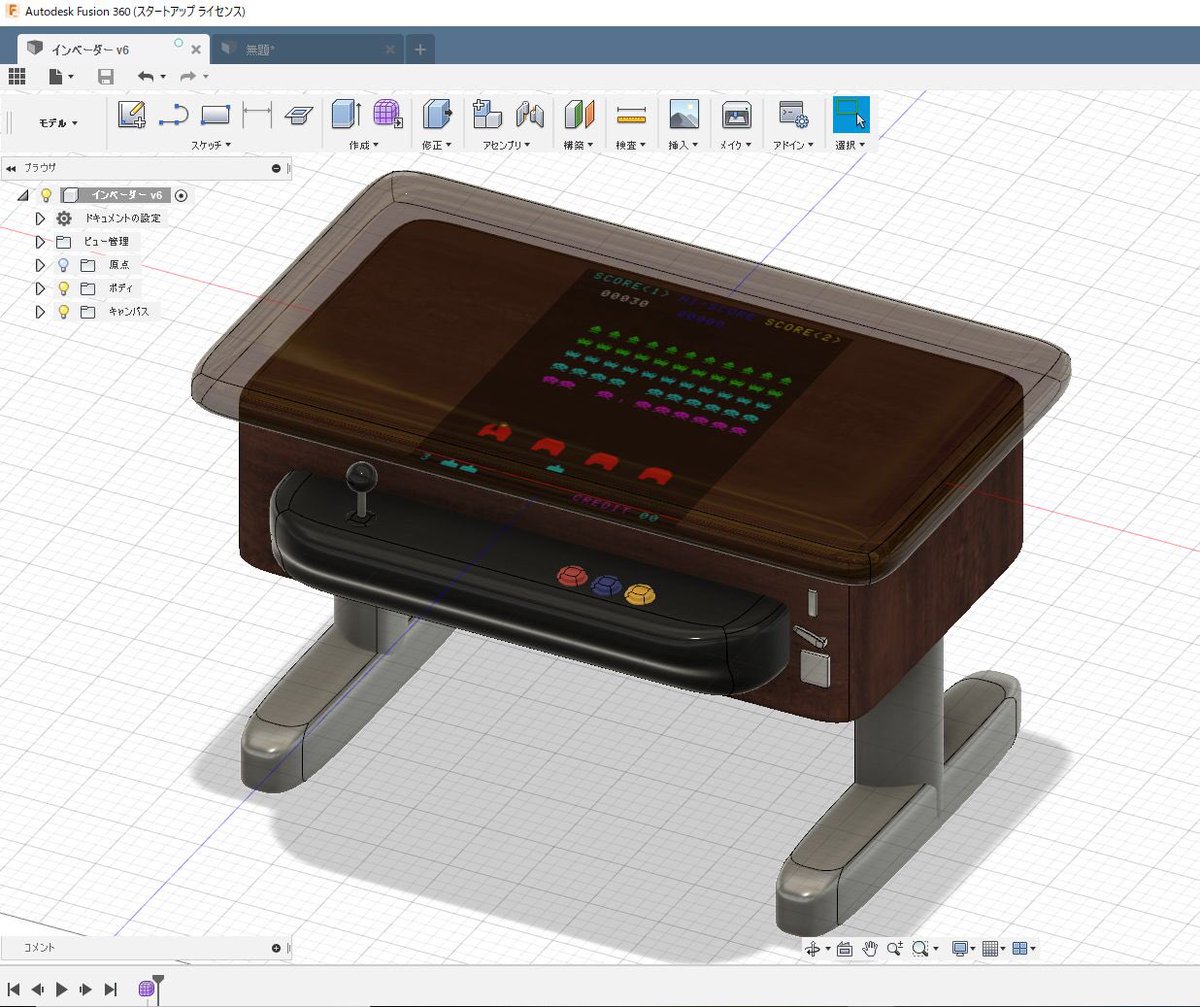Redo the action arrow
This screenshot has width=1200, height=1007.
187,76
